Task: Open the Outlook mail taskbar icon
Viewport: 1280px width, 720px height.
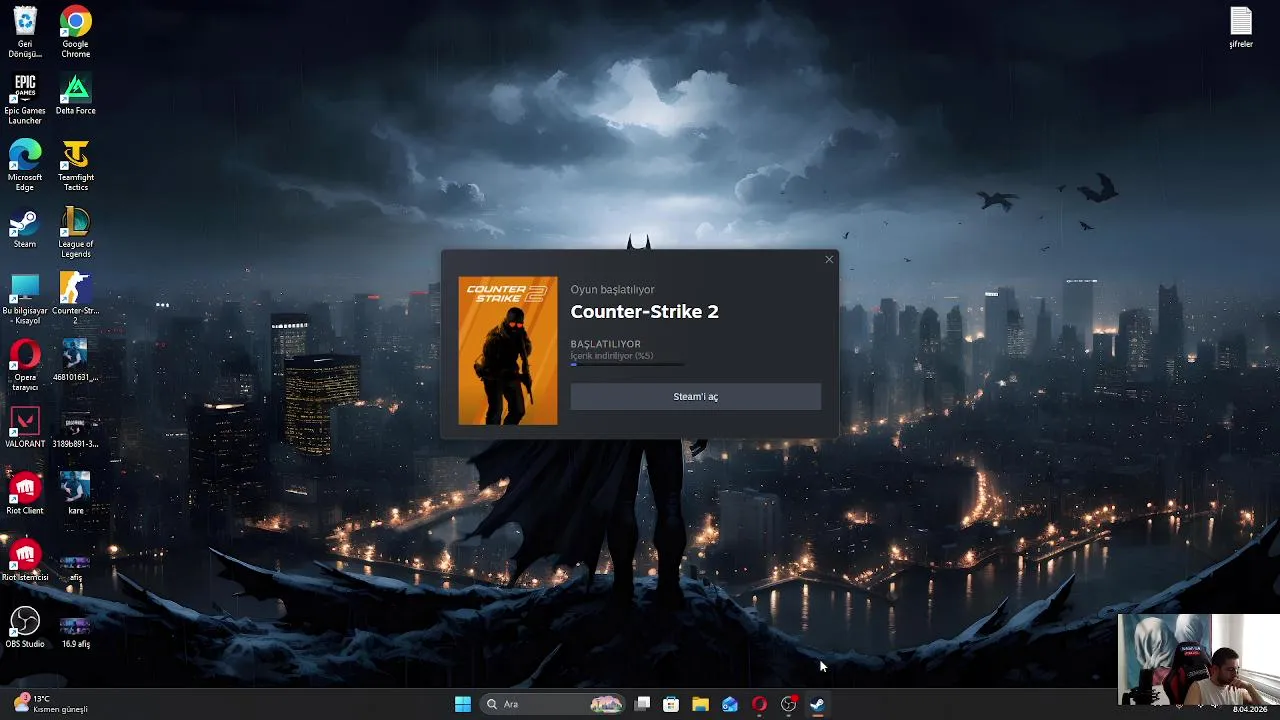Action: click(730, 704)
